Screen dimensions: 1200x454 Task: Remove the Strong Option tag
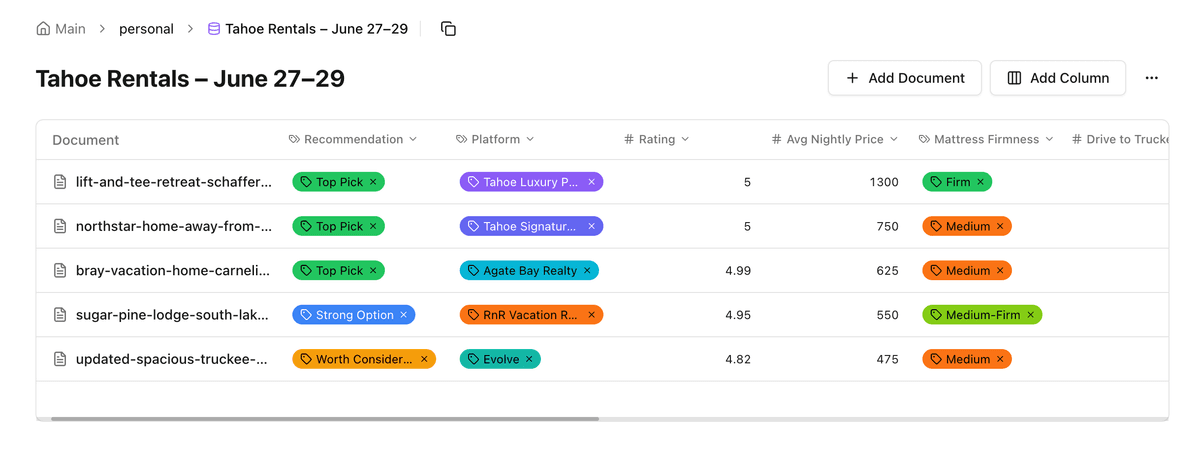[x=404, y=315]
